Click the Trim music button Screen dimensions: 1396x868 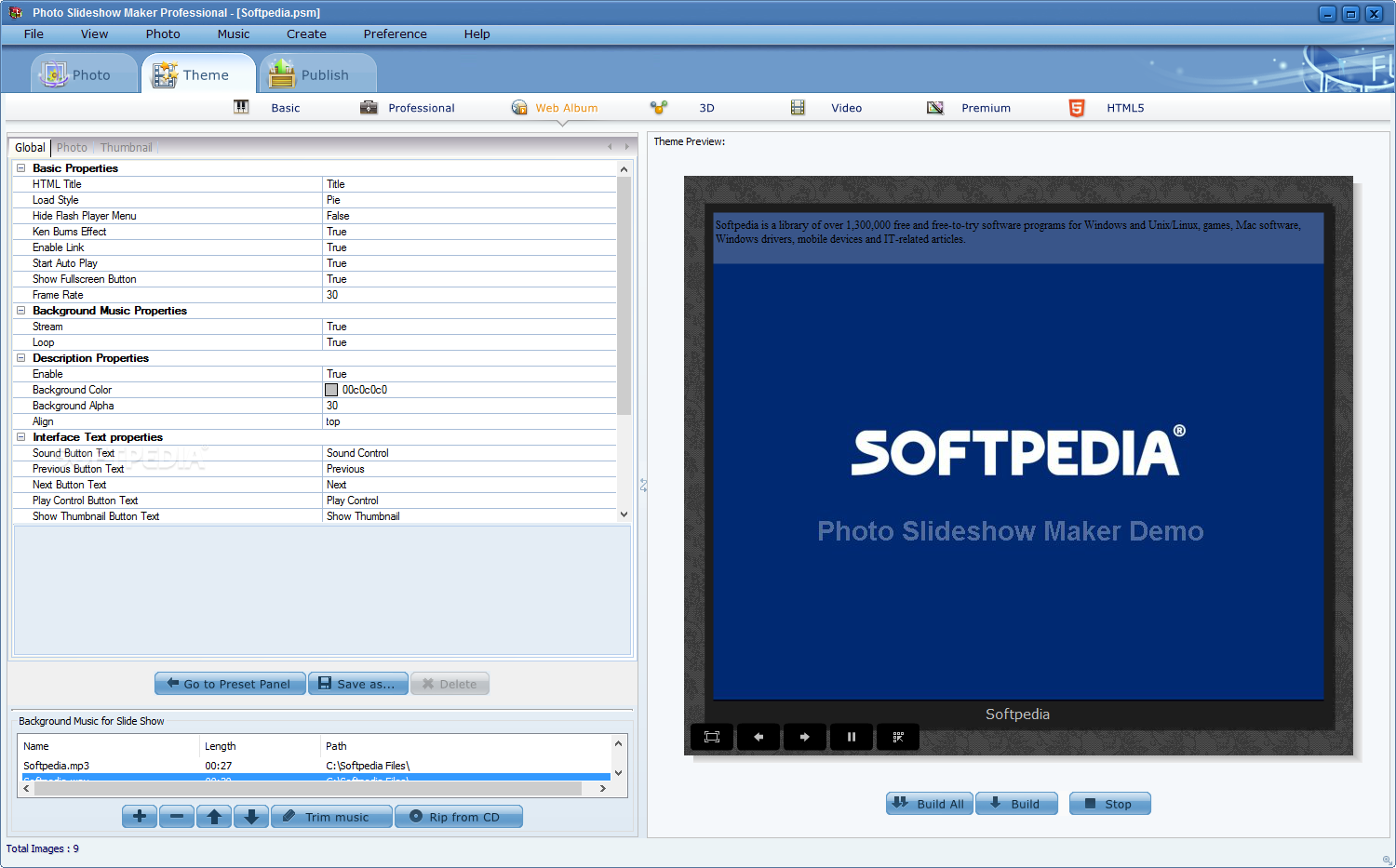(331, 817)
